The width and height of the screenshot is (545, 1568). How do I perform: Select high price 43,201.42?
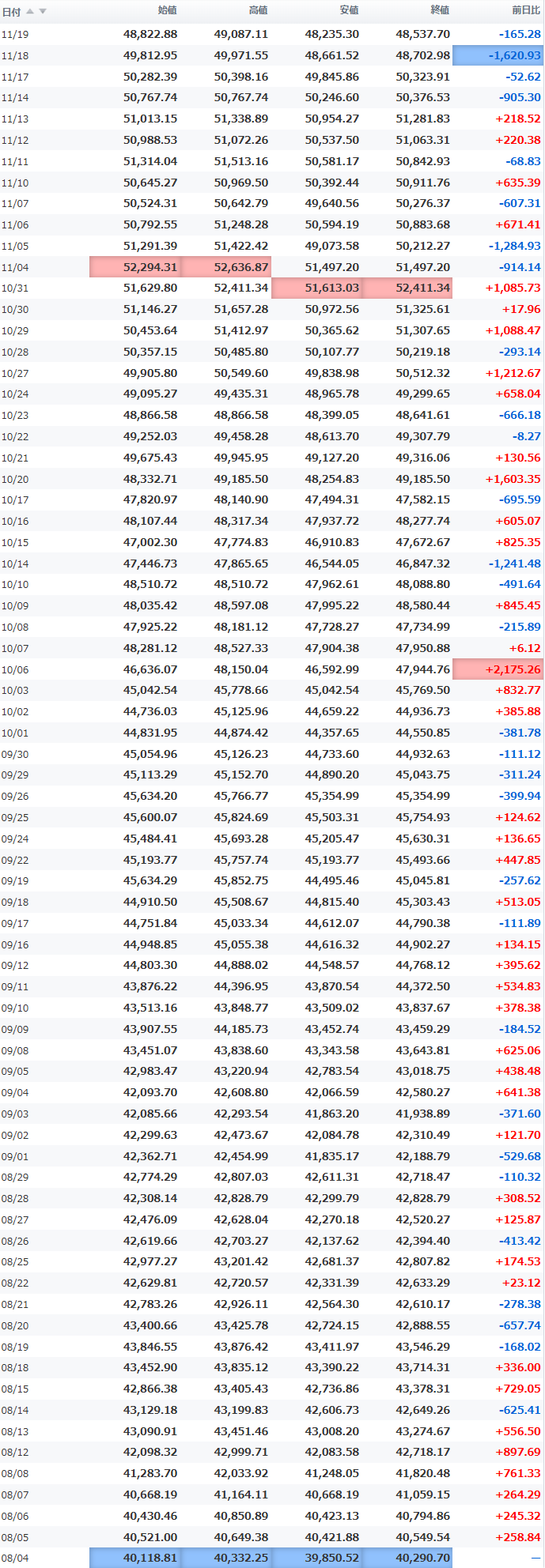(241, 1261)
